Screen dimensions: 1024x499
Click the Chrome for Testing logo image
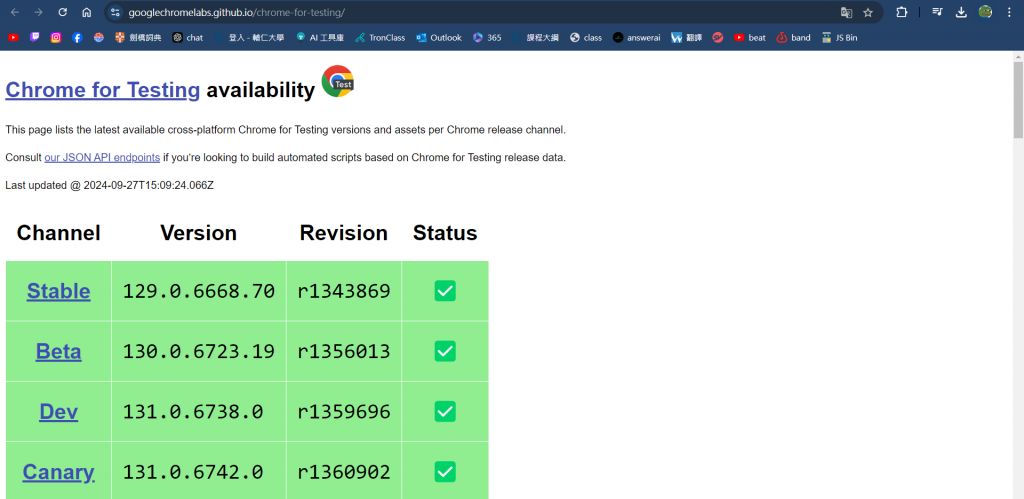(338, 82)
